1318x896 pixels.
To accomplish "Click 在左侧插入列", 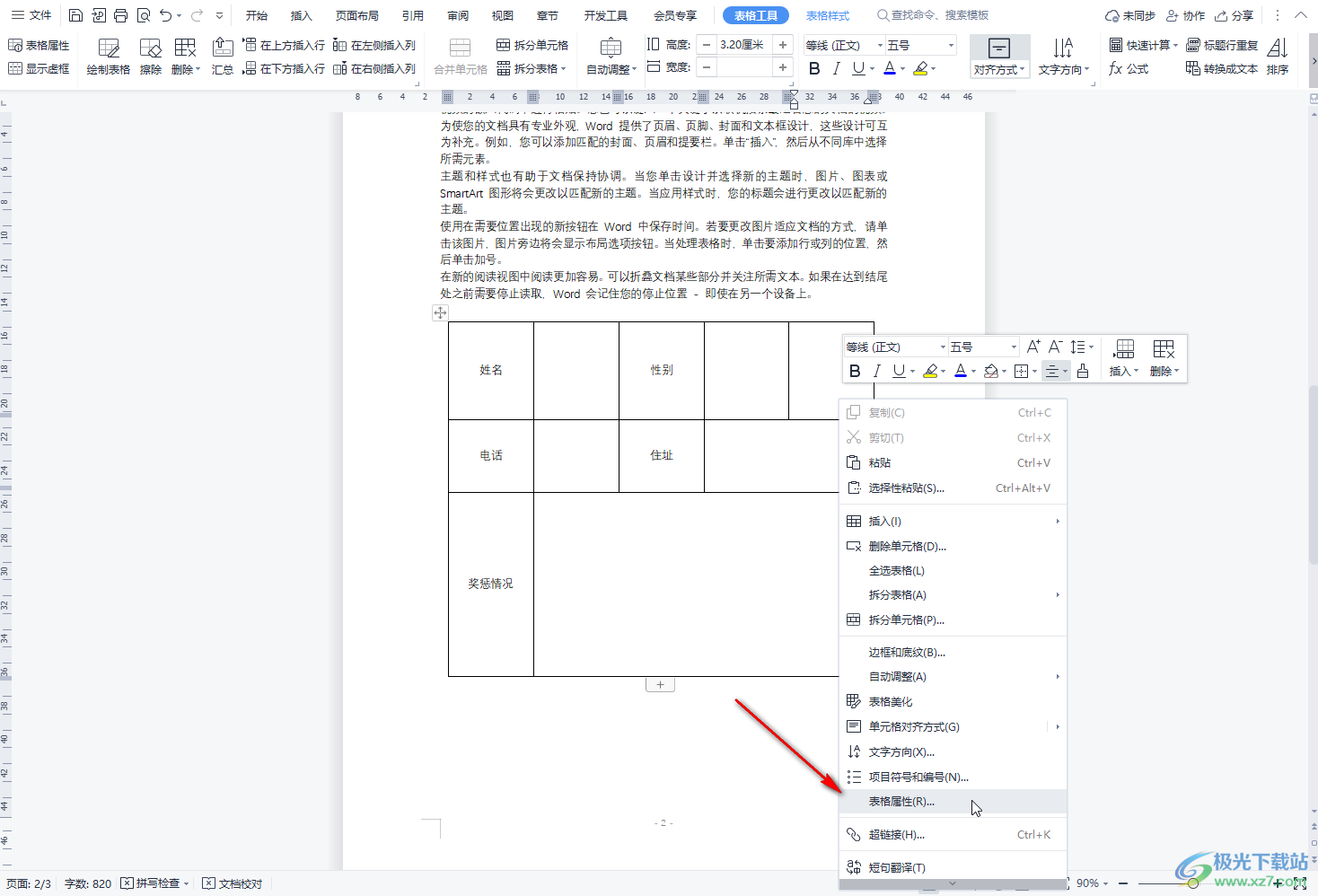I will tap(374, 45).
